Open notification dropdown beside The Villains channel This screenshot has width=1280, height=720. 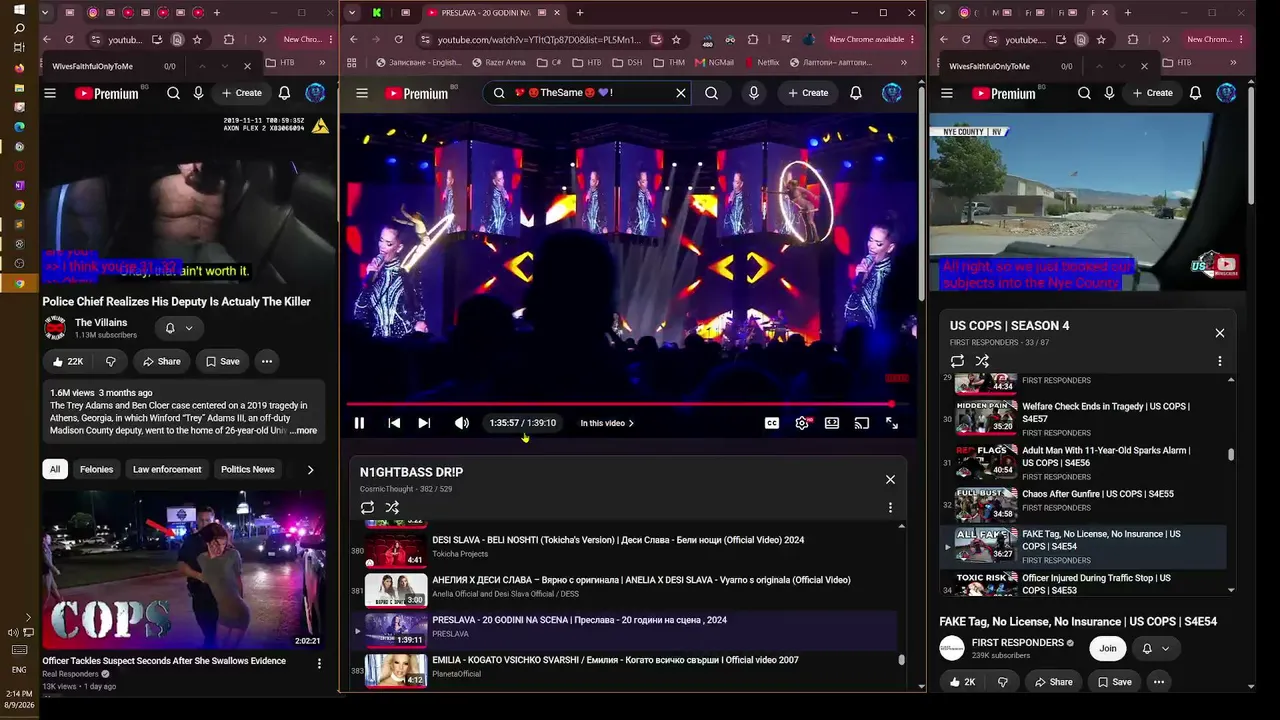click(x=178, y=328)
